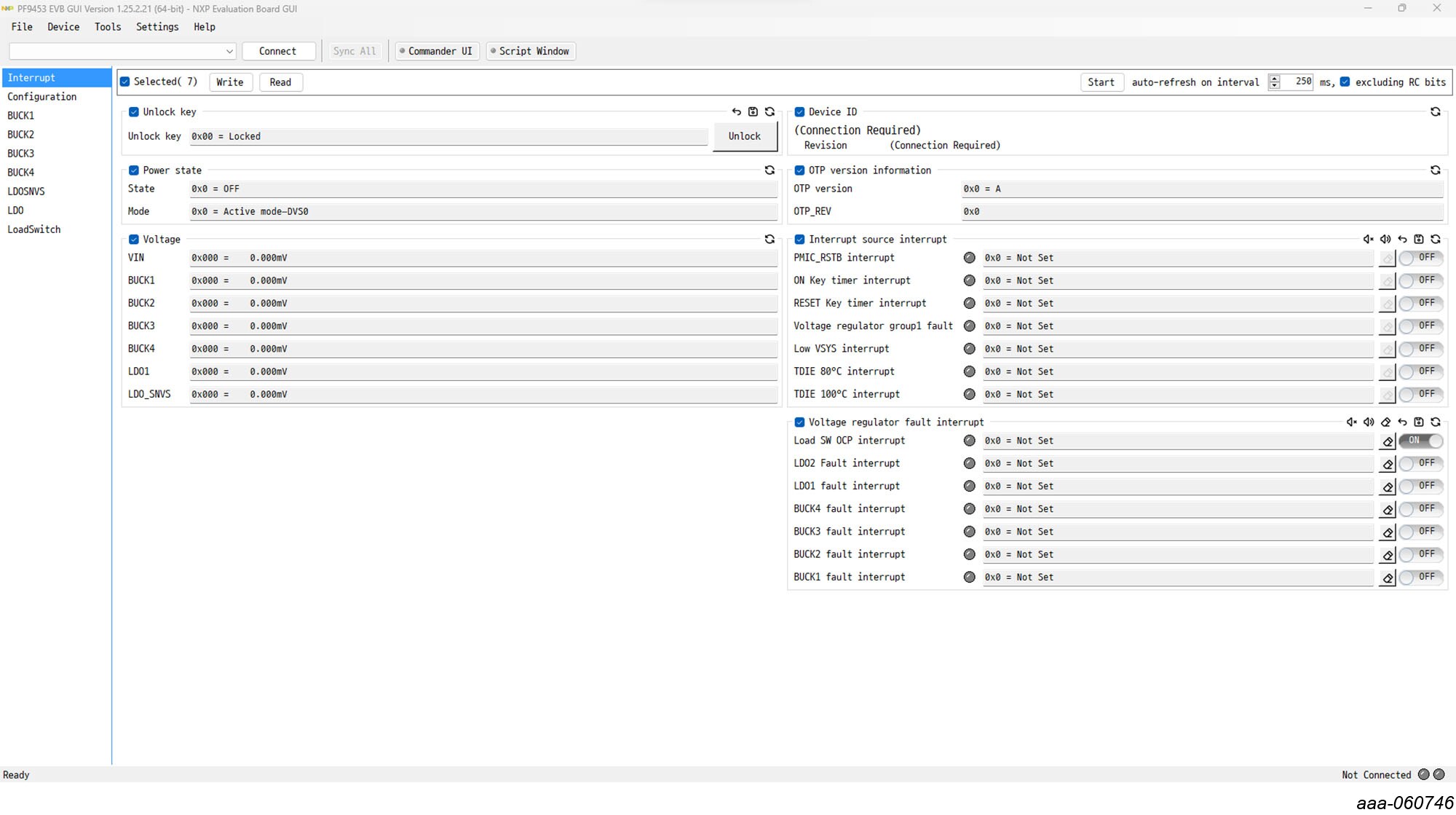Click the eraser icon in Voltage regulator fault header
The height and width of the screenshot is (815, 1456).
(x=1386, y=422)
